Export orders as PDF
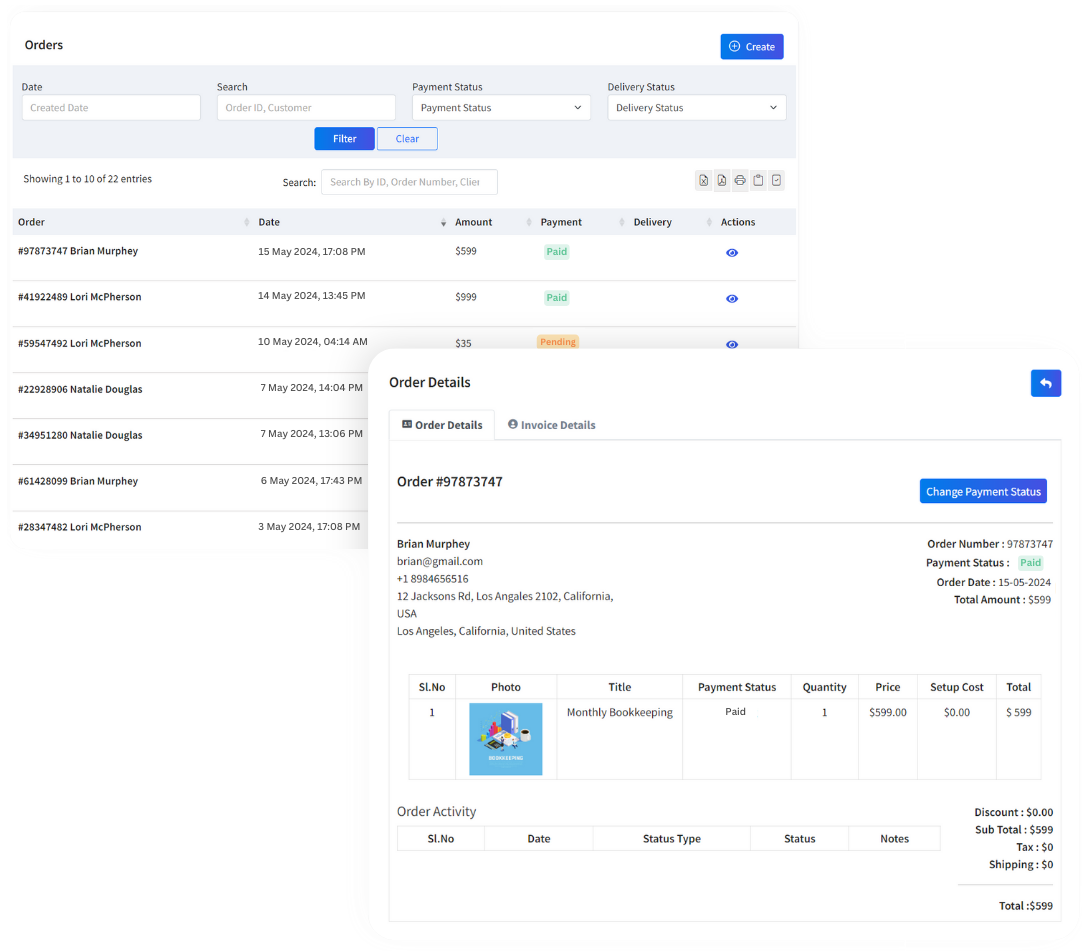The width and height of the screenshot is (1089, 951). [722, 181]
